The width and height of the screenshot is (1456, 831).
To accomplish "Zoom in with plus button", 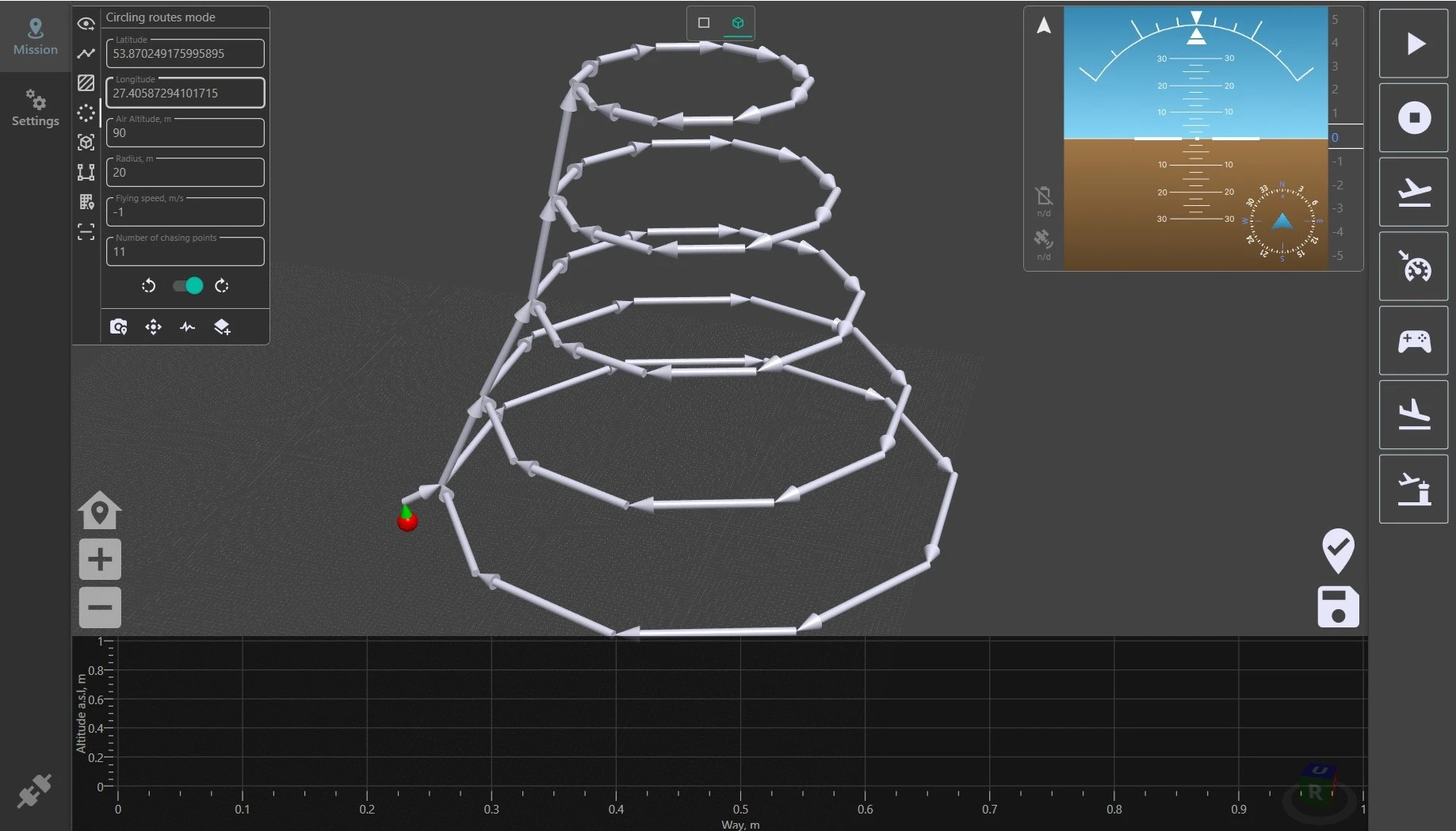I will [x=100, y=559].
